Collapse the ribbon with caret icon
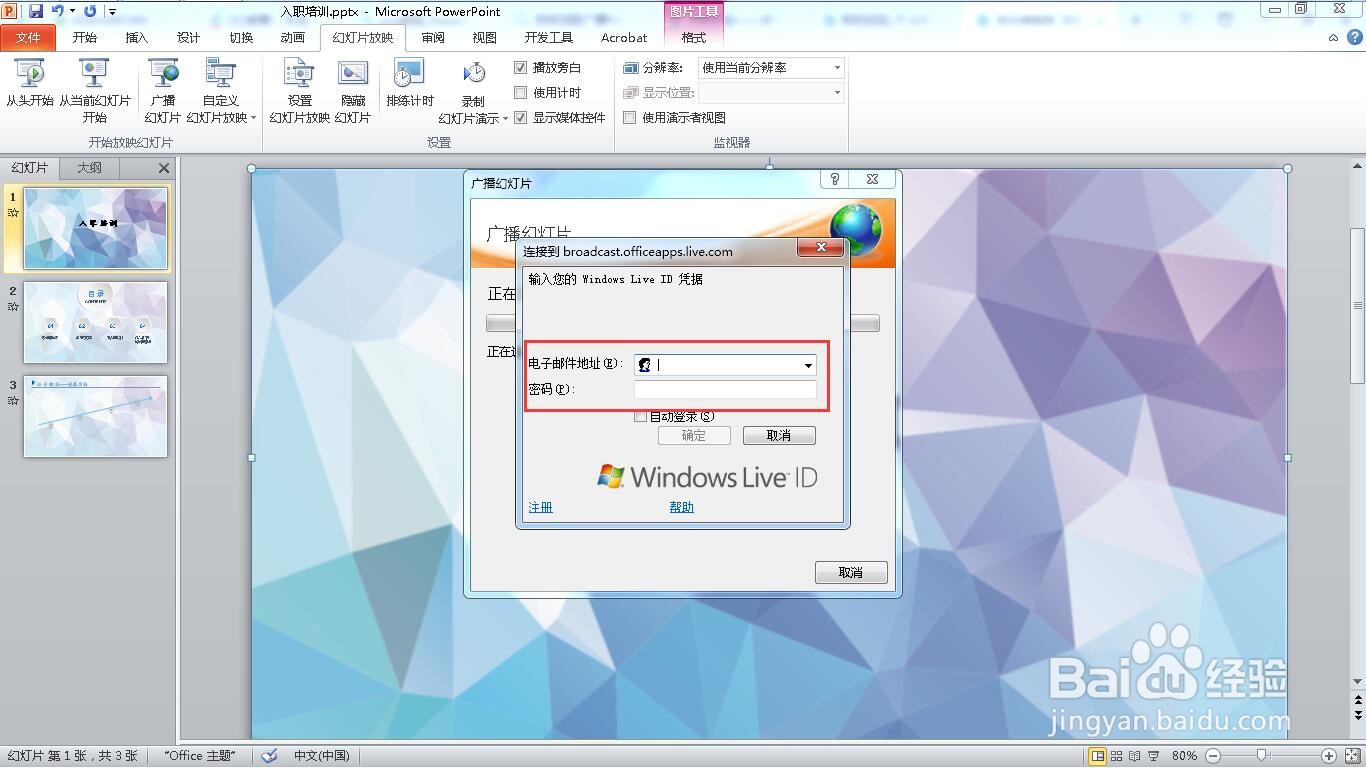The width and height of the screenshot is (1366, 768). click(1333, 38)
